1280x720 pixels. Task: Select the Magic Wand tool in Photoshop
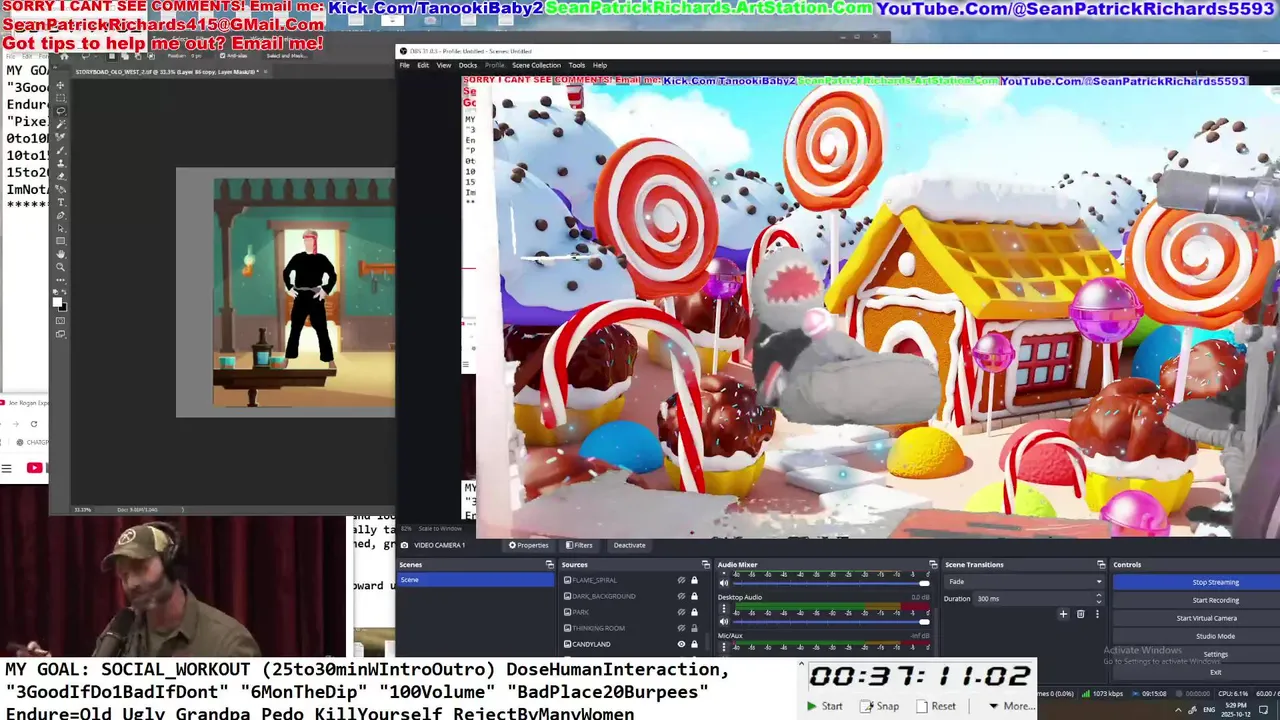(60, 123)
